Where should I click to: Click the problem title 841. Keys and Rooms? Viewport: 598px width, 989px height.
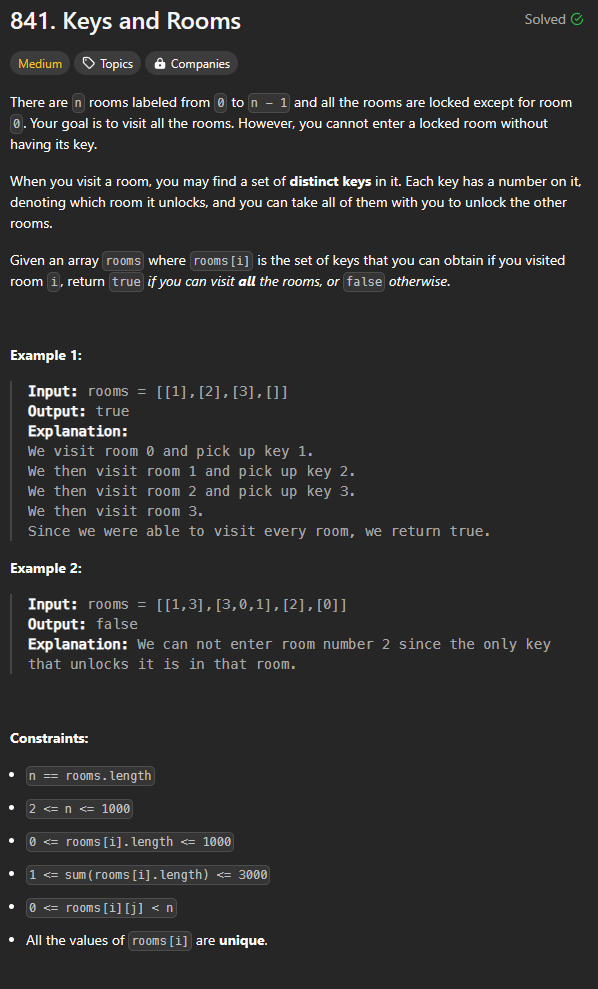(x=124, y=21)
